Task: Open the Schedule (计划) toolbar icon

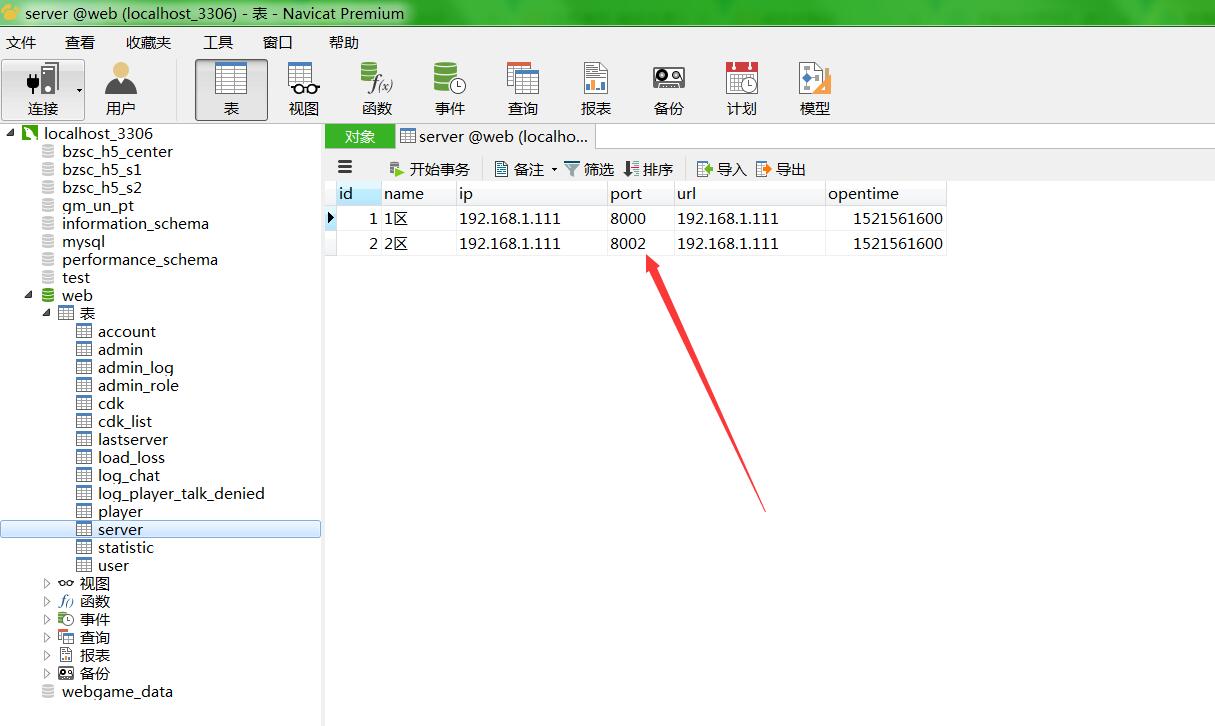Action: click(x=741, y=89)
